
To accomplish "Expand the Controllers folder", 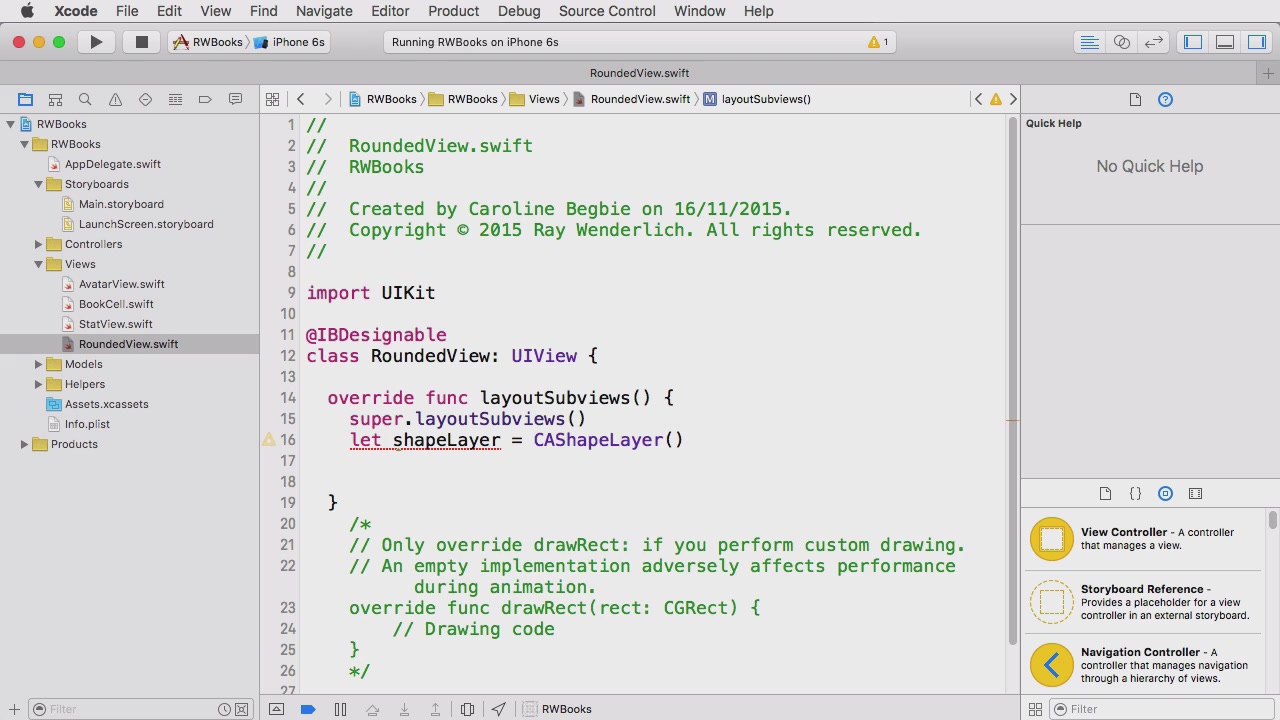I will point(38,244).
